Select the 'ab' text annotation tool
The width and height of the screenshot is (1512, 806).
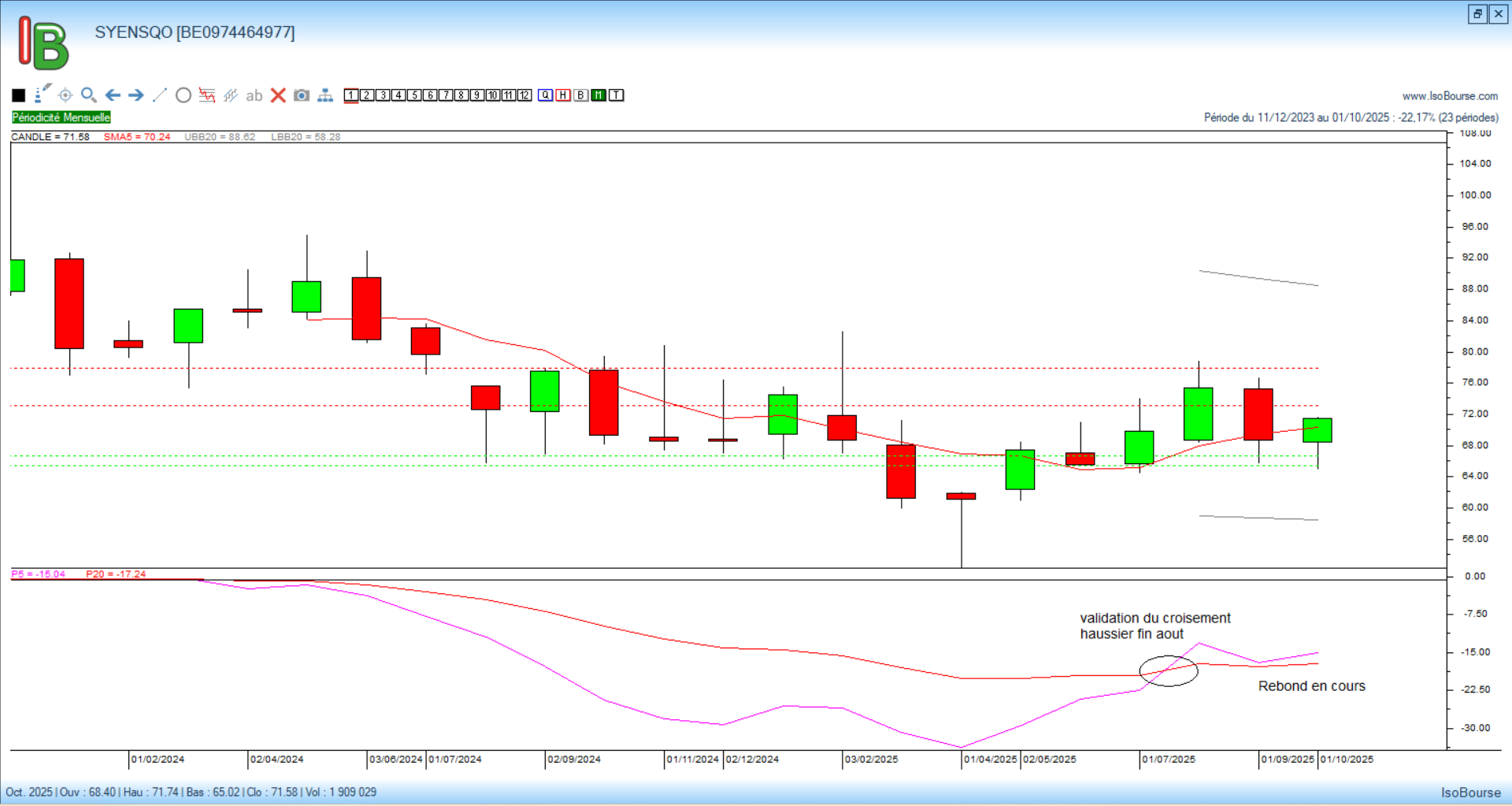pyautogui.click(x=254, y=95)
